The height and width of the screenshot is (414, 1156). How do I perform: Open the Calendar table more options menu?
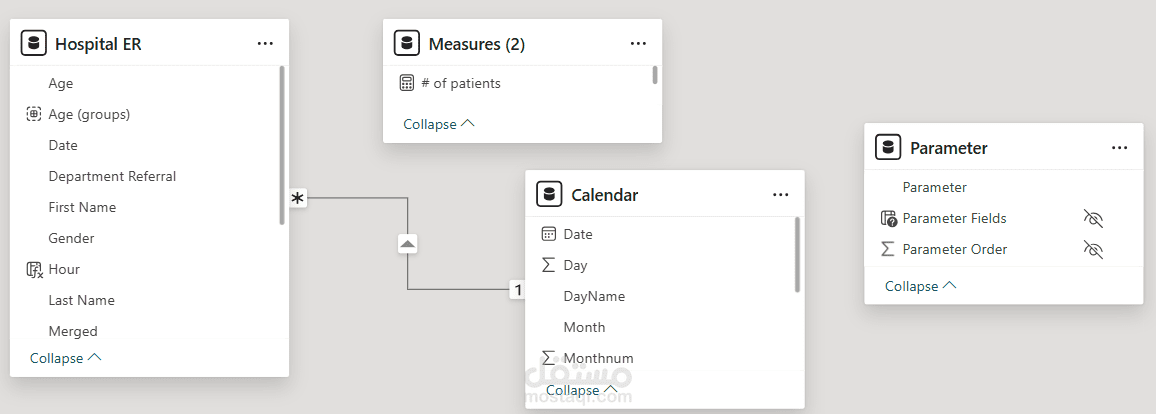click(x=780, y=194)
